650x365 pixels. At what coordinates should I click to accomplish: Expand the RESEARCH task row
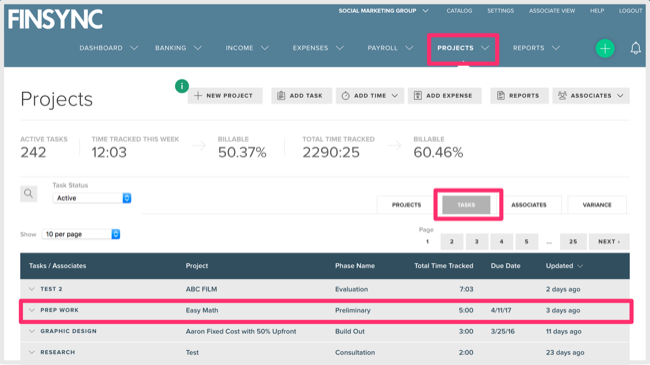[x=32, y=353]
